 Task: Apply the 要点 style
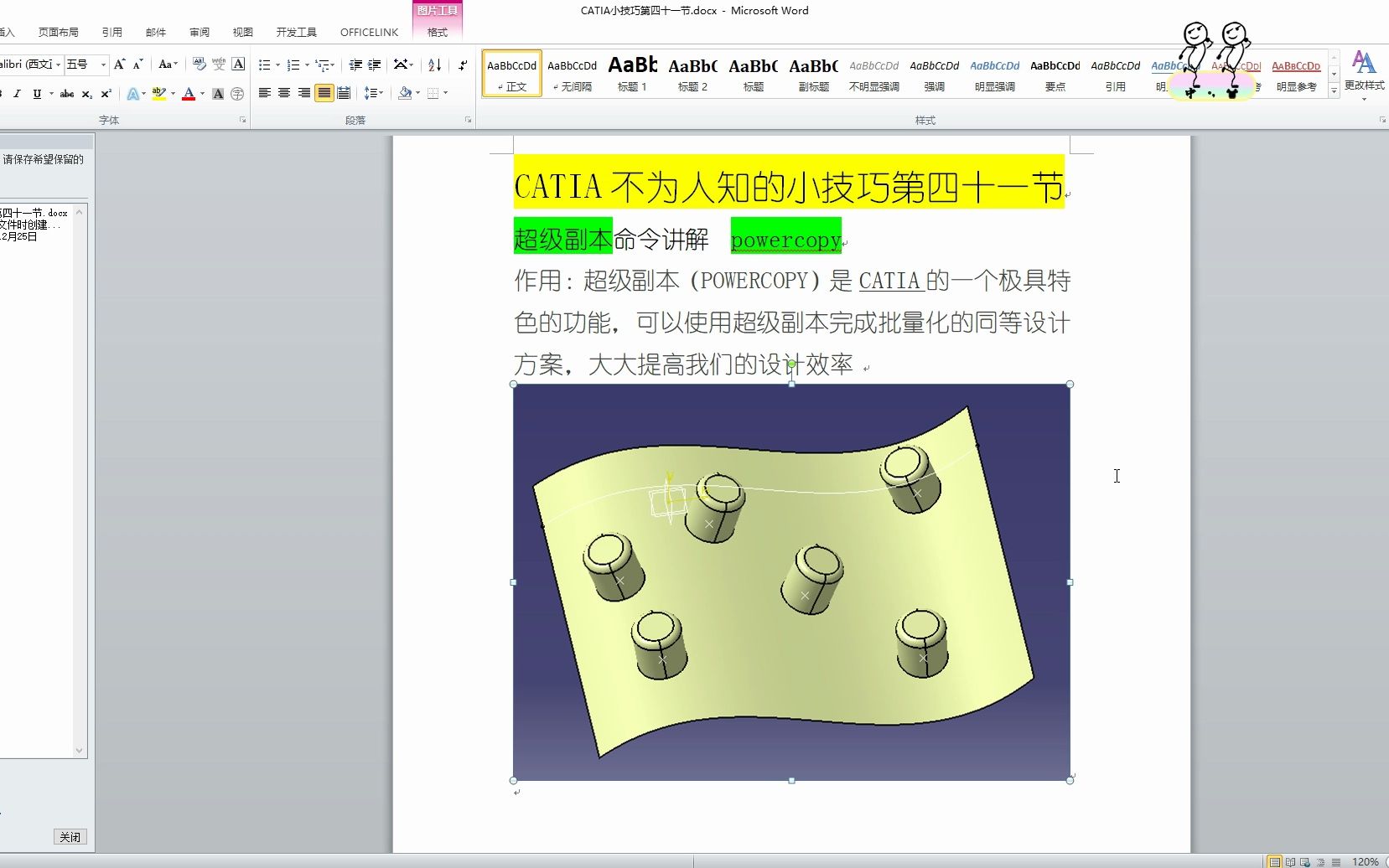[x=1055, y=73]
